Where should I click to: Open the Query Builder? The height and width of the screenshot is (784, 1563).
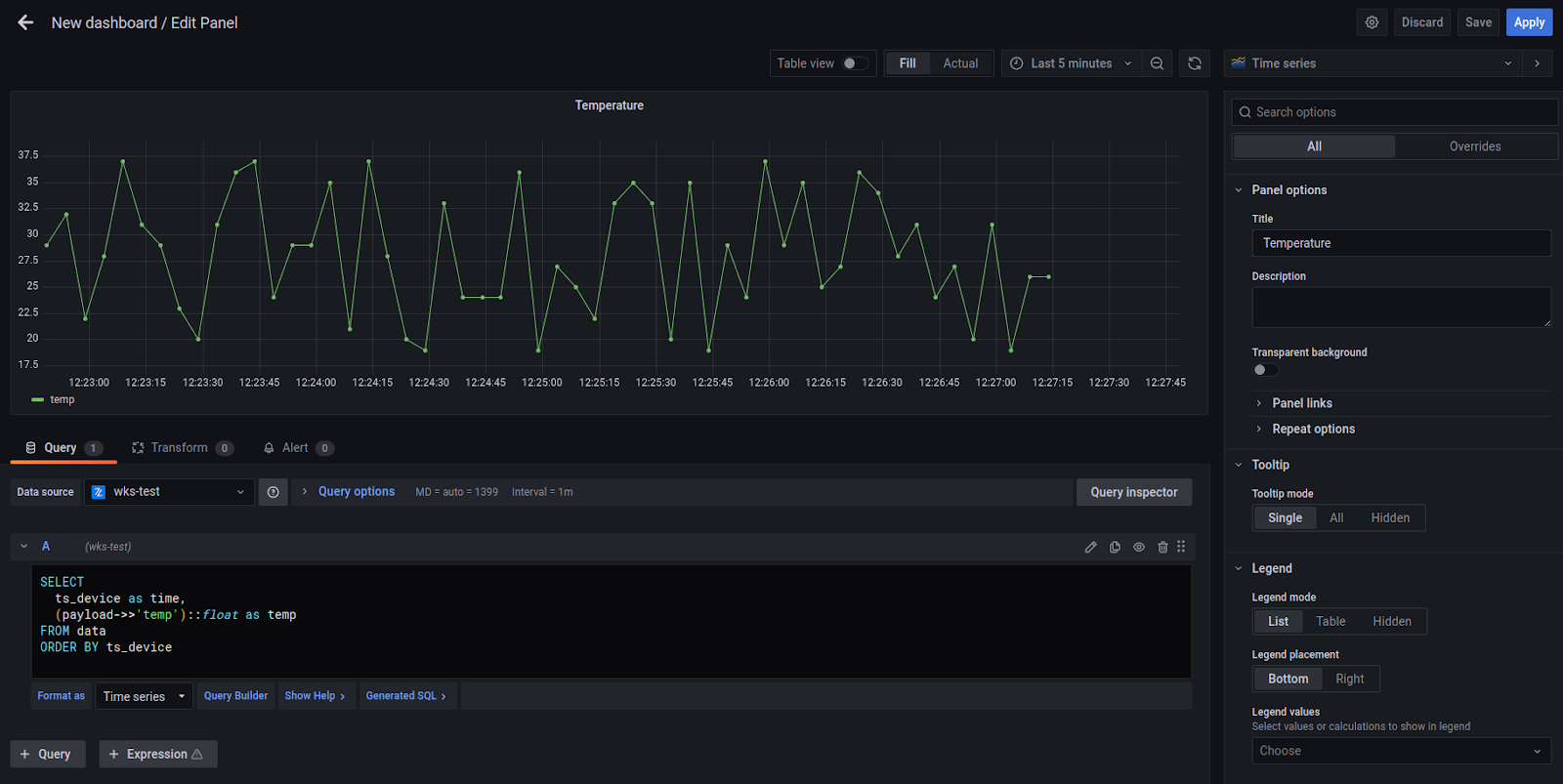(235, 696)
